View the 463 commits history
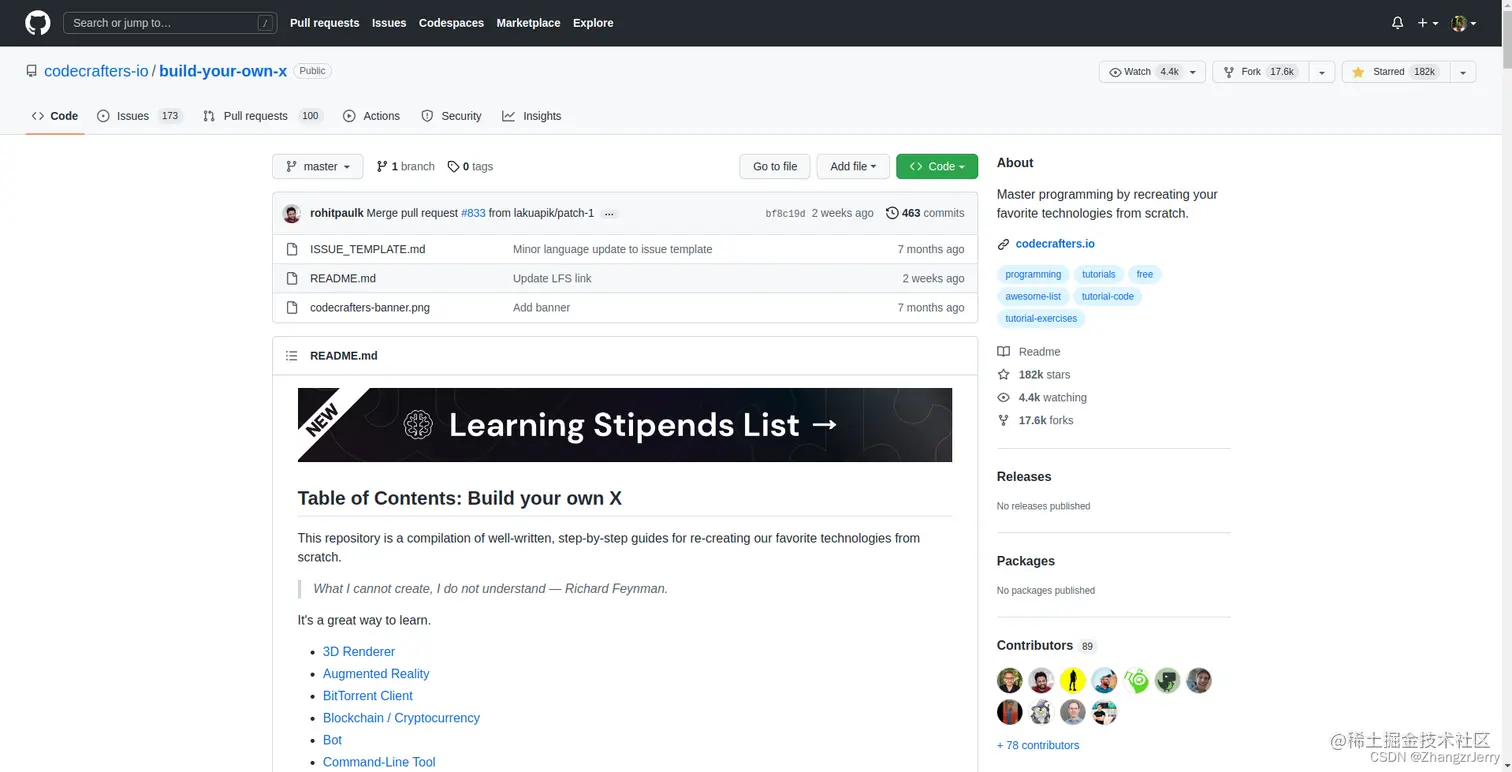 925,213
